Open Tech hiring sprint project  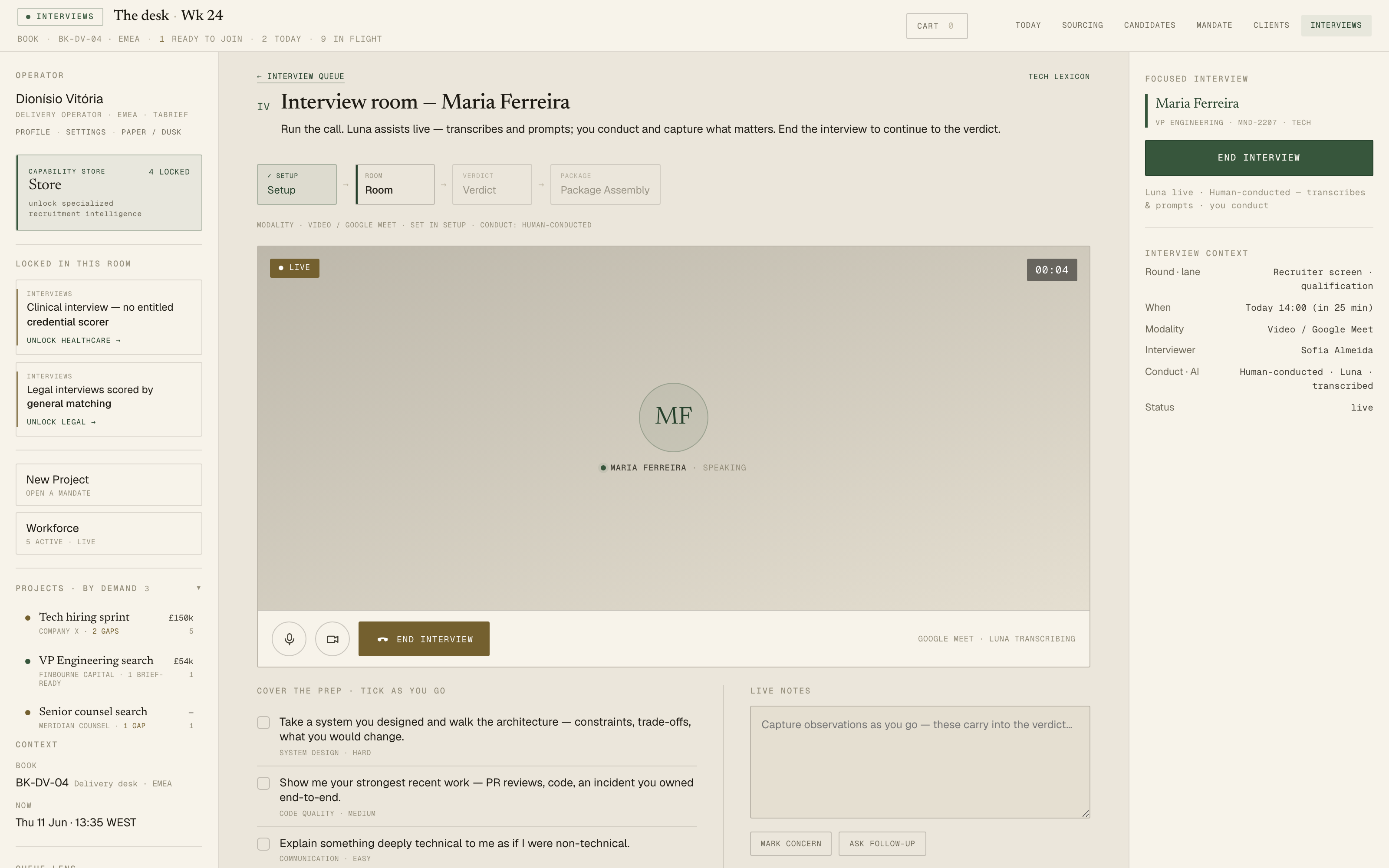(109, 624)
